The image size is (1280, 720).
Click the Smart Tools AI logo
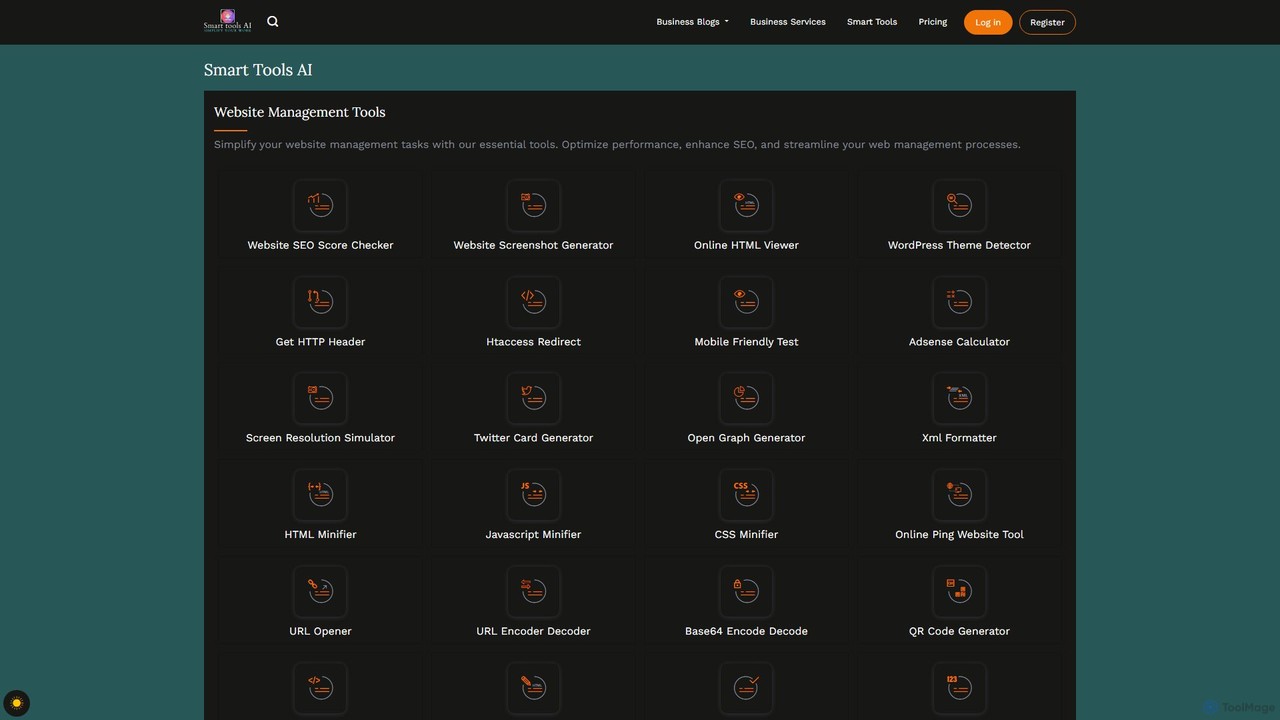pos(227,21)
